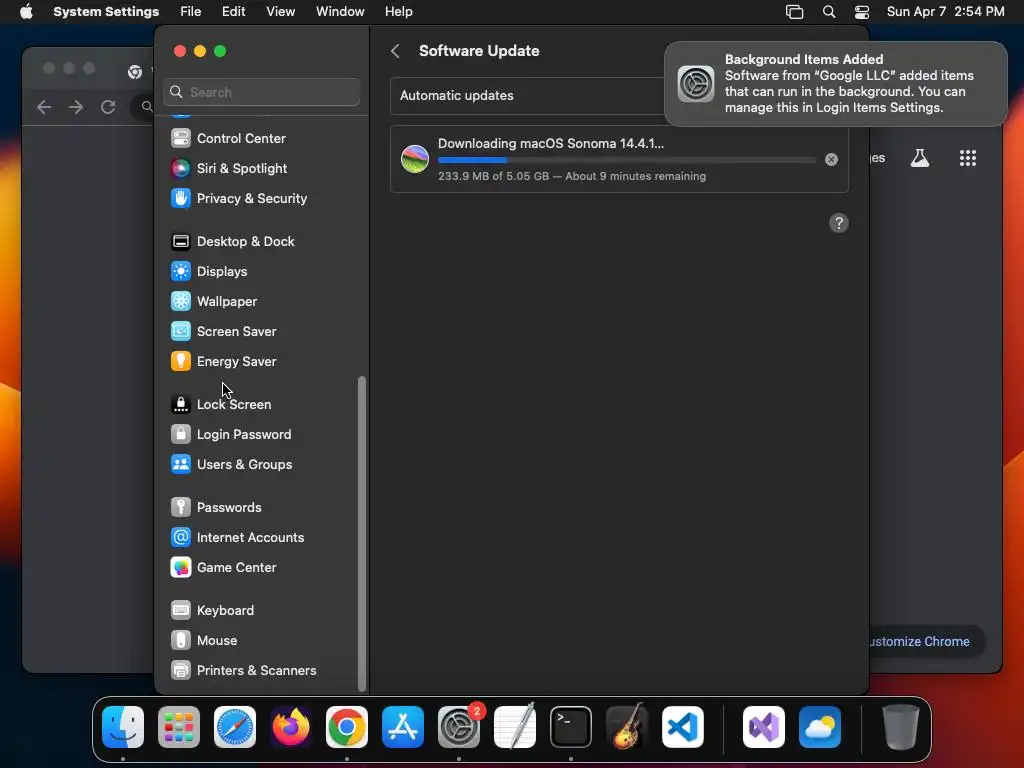Reload the page in Chrome window
Screen dimensions: 1024x768
108,107
